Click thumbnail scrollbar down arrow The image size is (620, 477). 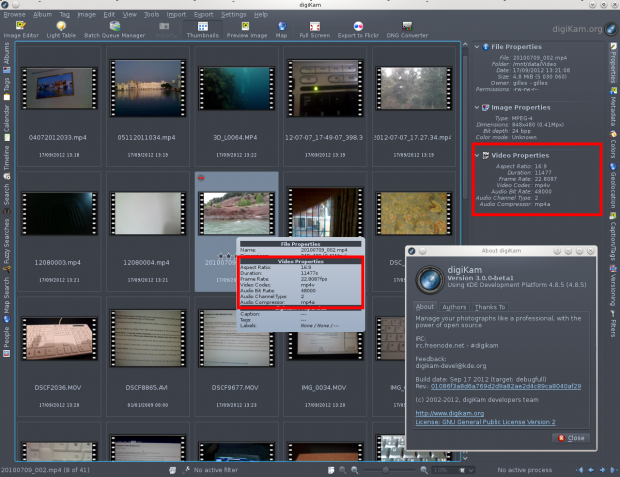[x=465, y=458]
